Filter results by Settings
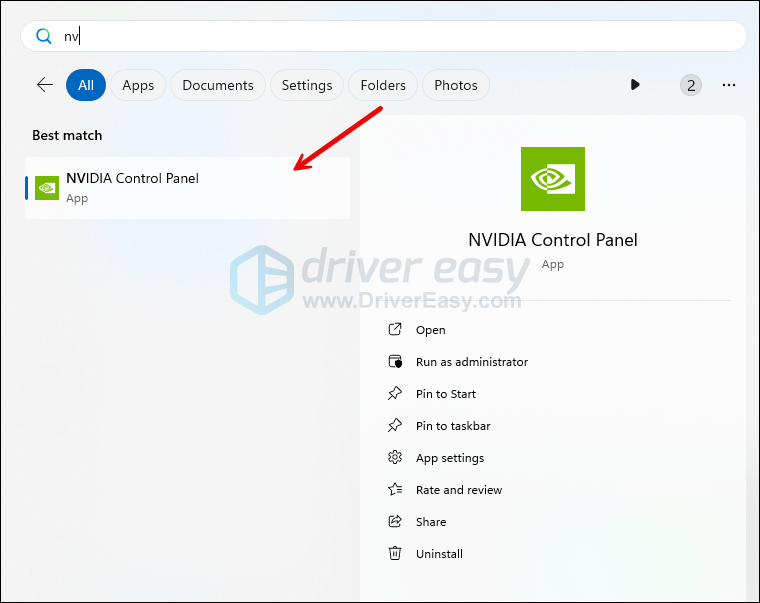Screen dimensions: 760x603 (307, 85)
